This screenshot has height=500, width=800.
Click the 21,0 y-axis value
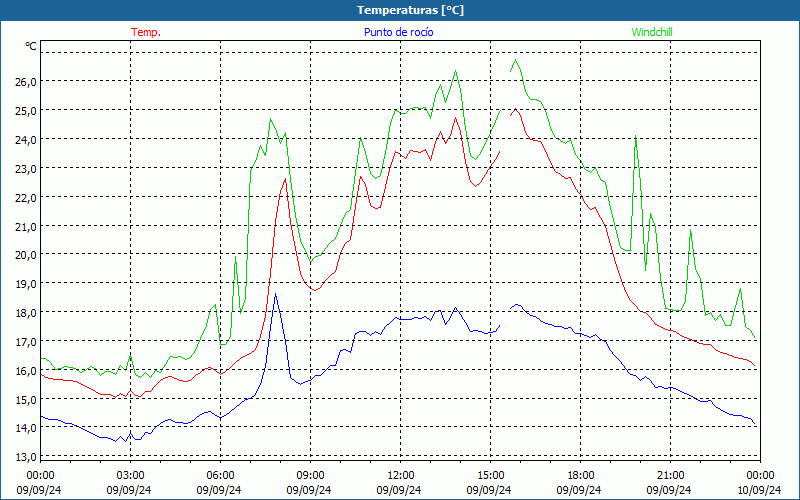[x=24, y=226]
